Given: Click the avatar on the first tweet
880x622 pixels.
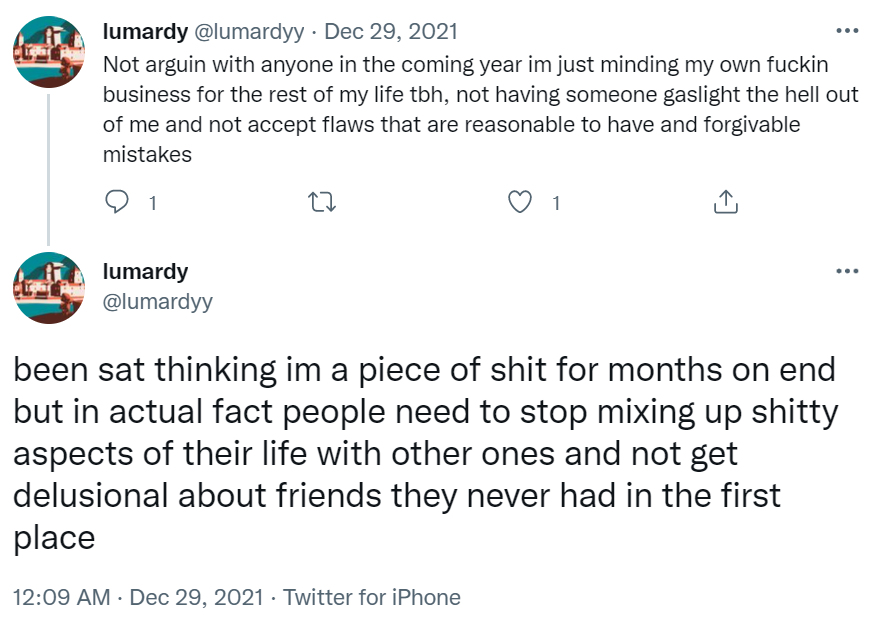Looking at the screenshot, I should click(x=49, y=53).
